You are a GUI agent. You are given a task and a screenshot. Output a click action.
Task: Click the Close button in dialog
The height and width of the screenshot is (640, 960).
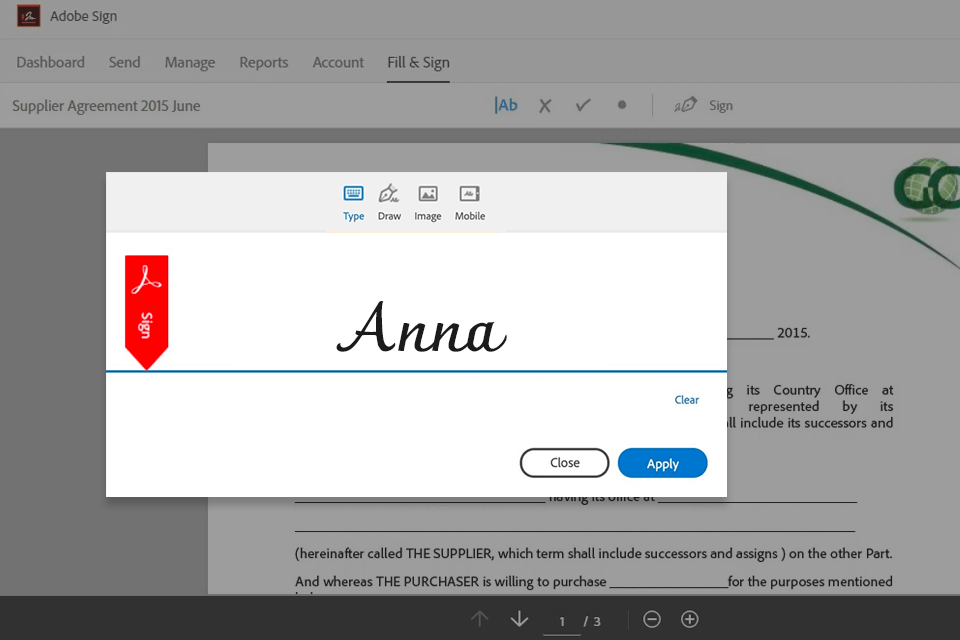(564, 462)
